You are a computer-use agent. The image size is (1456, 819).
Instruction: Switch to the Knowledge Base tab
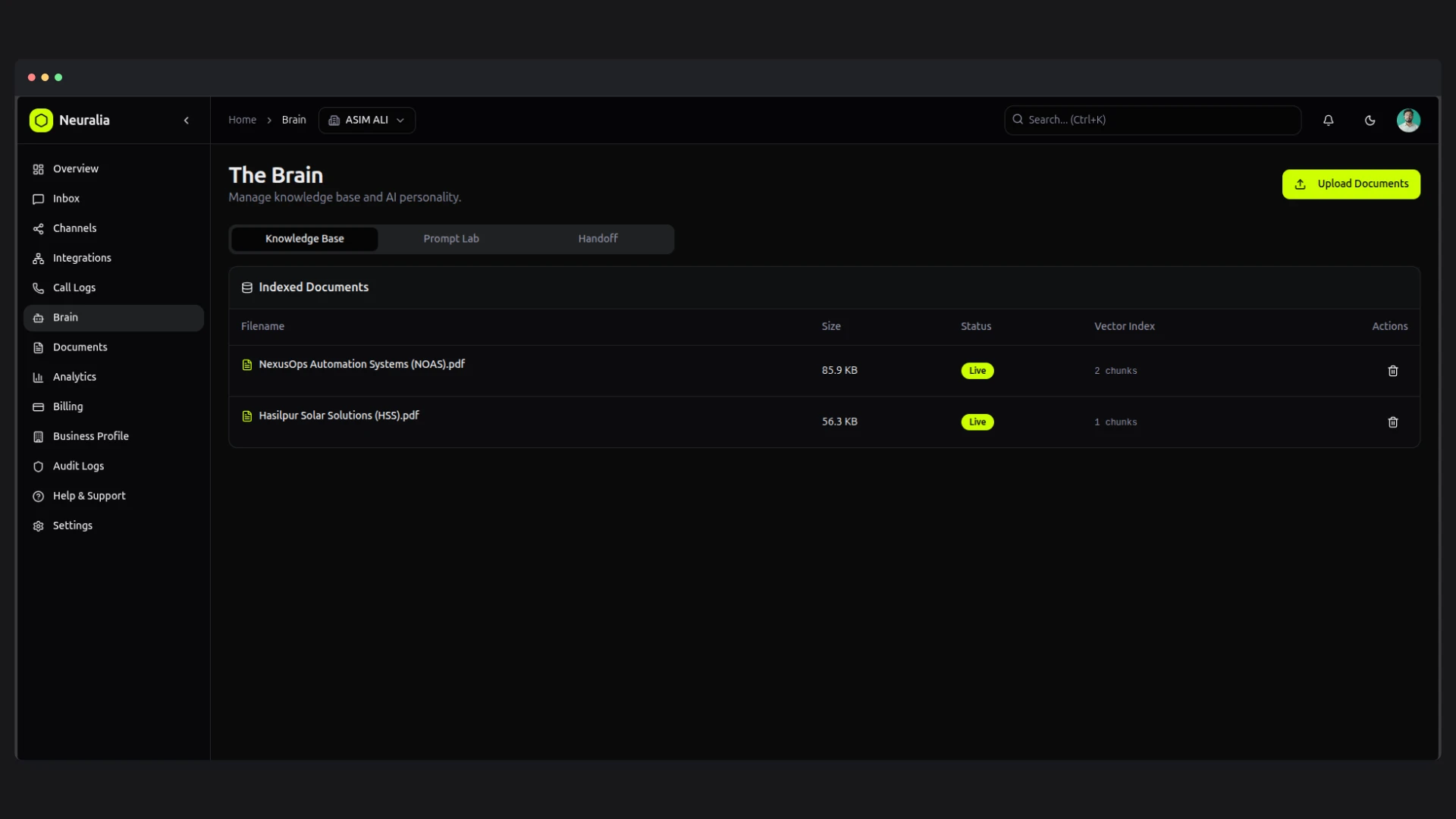(x=304, y=239)
